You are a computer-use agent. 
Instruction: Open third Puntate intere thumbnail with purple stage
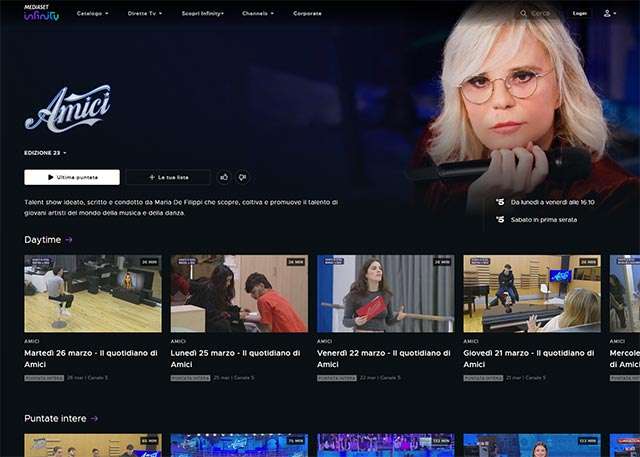[x=386, y=445]
